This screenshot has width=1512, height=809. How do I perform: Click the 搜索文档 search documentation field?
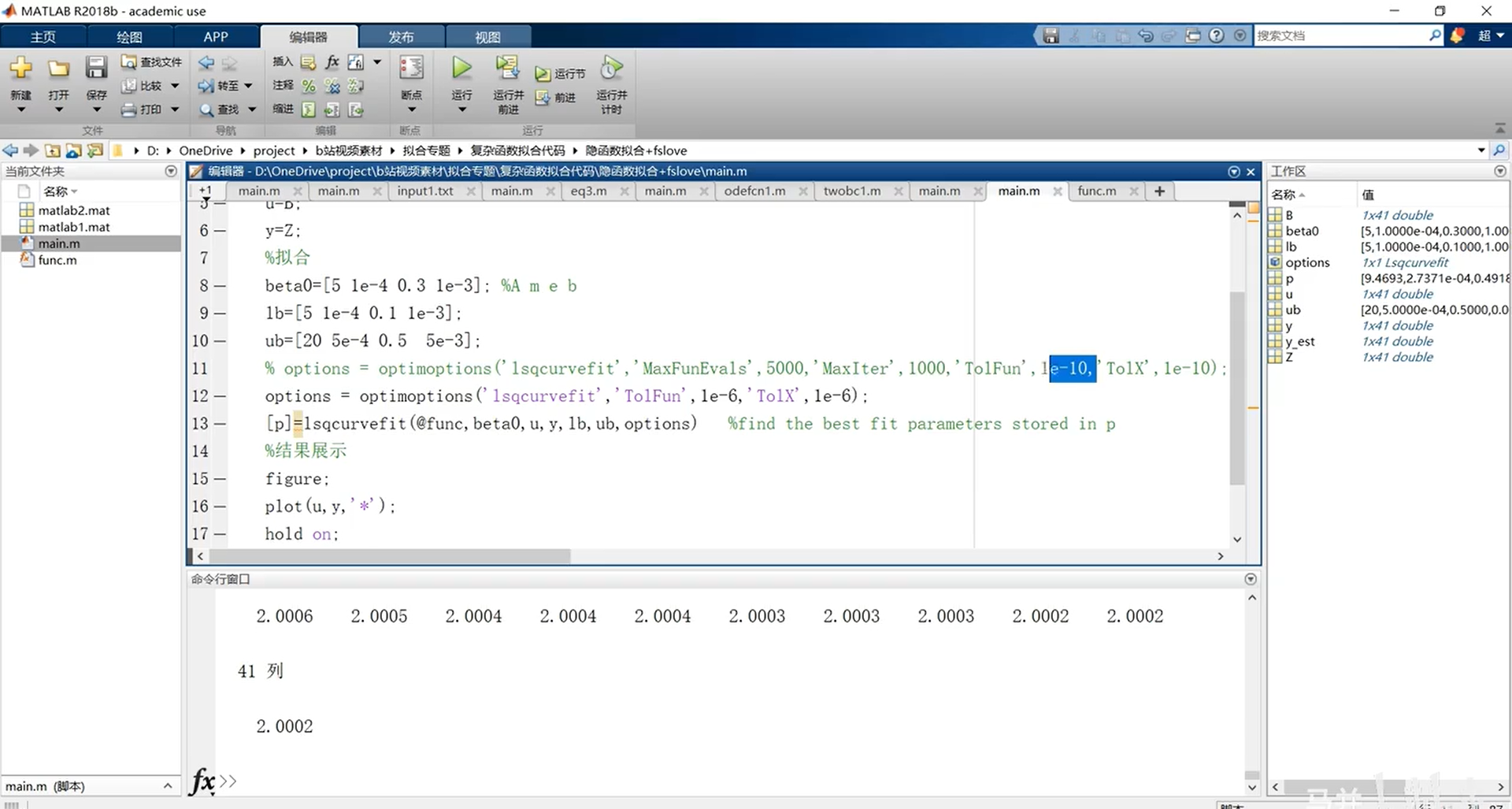coord(1340,35)
